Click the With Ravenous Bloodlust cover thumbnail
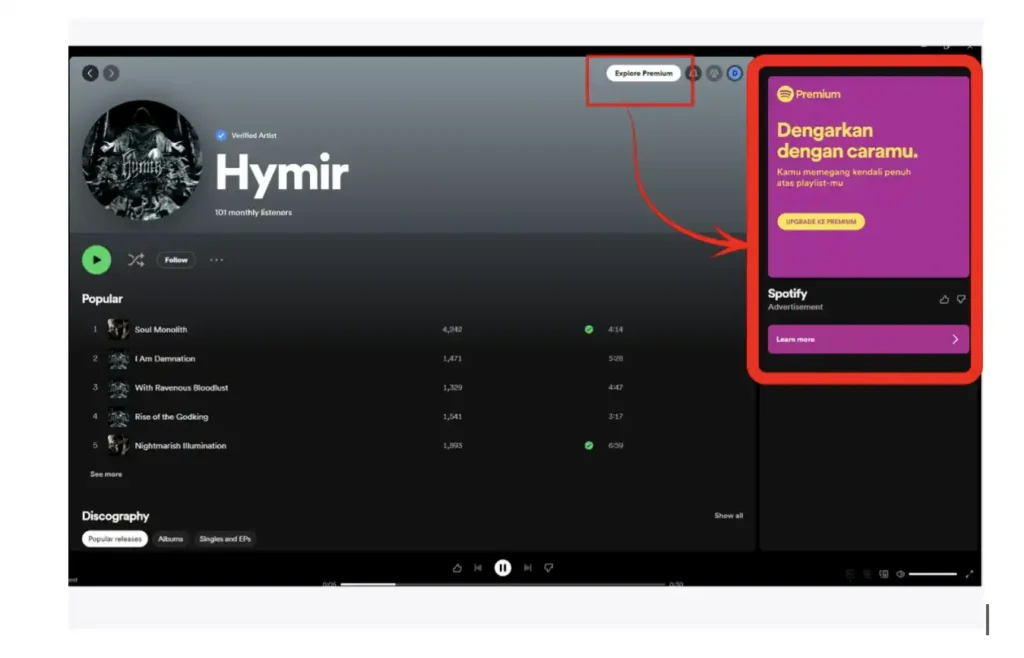The width and height of the screenshot is (1024, 658). [x=118, y=388]
